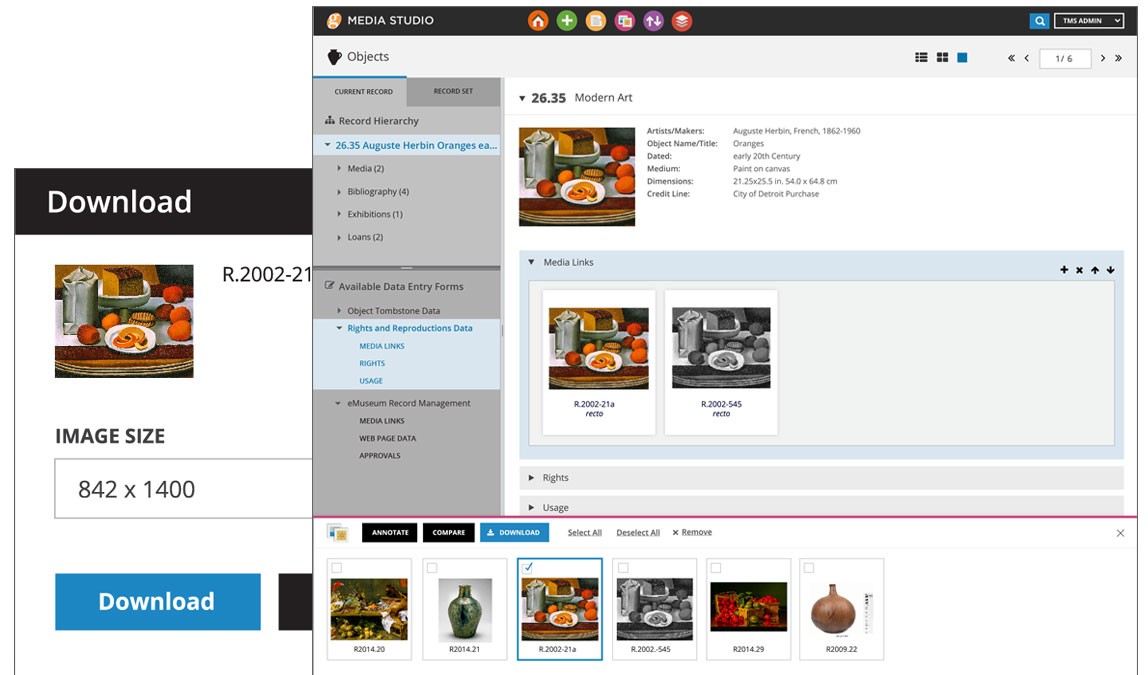Image resolution: width=1148 pixels, height=675 pixels.
Task: Expand the Usage section
Action: point(532,507)
